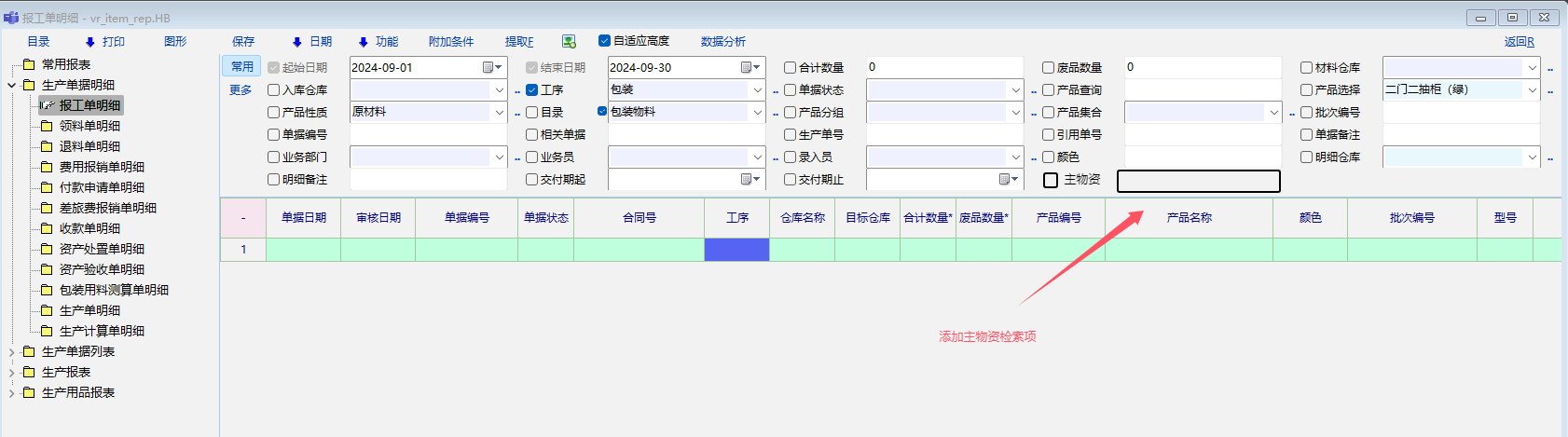Click the 打印 print arrow icon
Screen dimensions: 1568x437
(90, 42)
